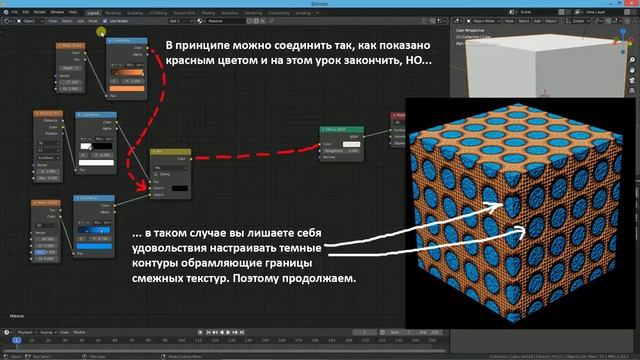The width and height of the screenshot is (640, 360).
Task: Switch to the Rendering workspace tab
Action: [253, 13]
